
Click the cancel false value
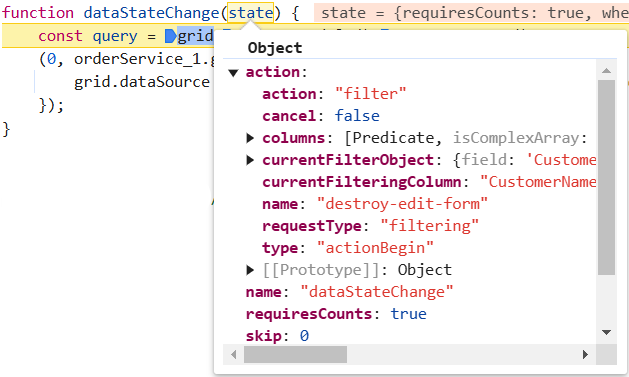[x=357, y=116]
